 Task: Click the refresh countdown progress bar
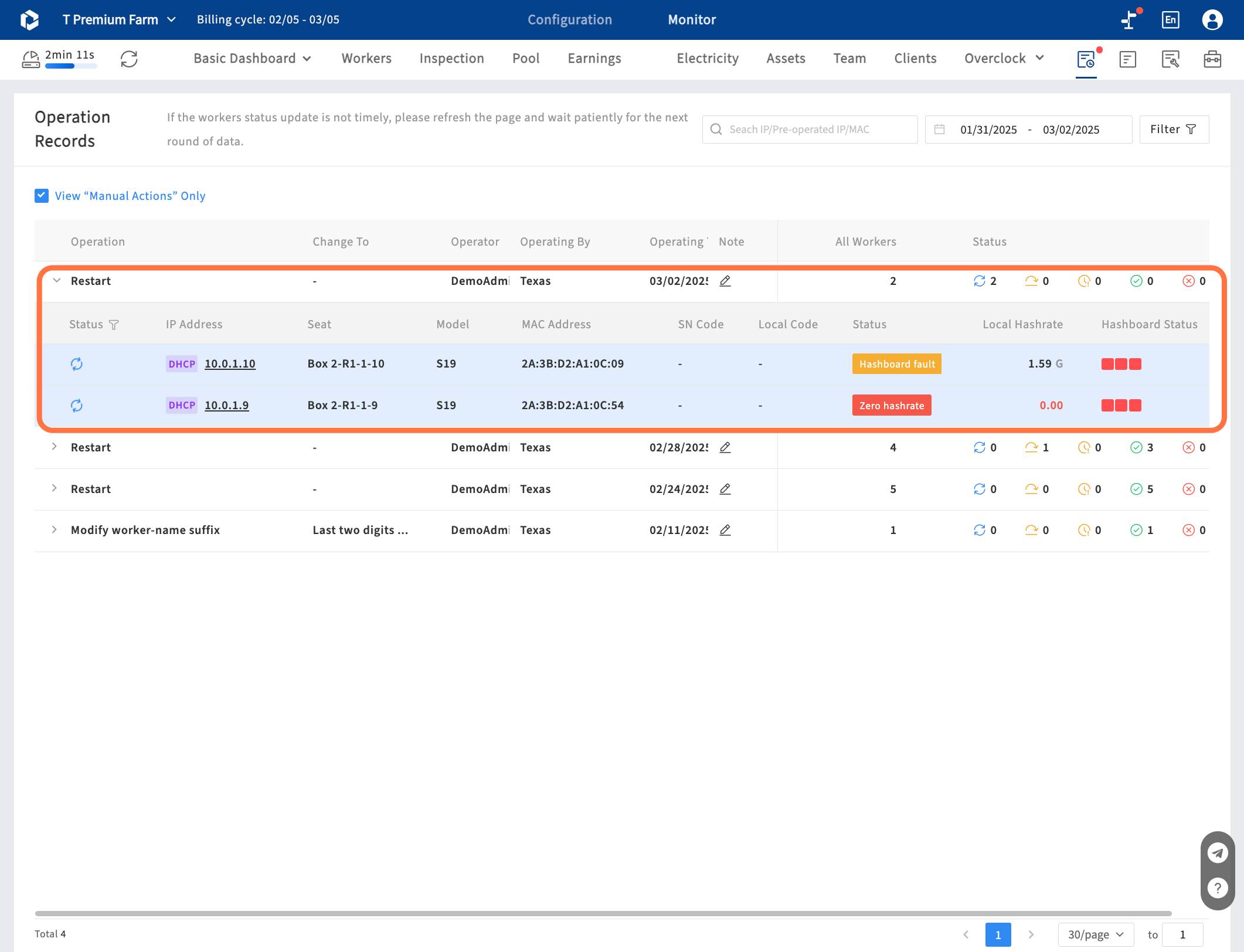click(71, 66)
